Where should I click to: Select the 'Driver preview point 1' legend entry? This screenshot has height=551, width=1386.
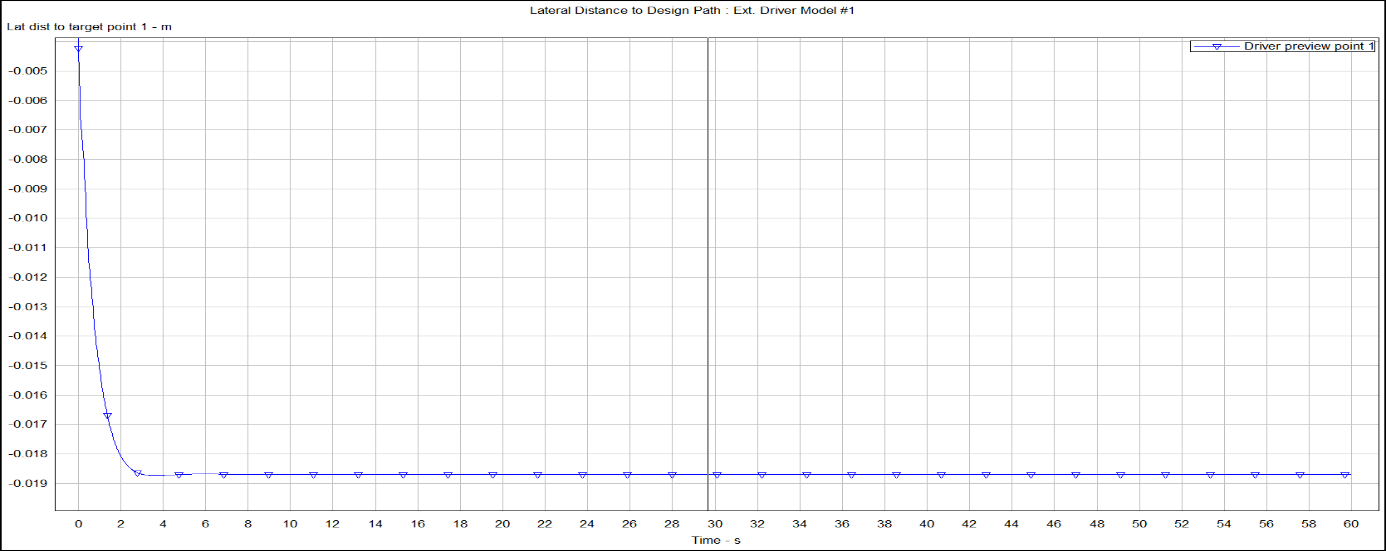(1283, 46)
